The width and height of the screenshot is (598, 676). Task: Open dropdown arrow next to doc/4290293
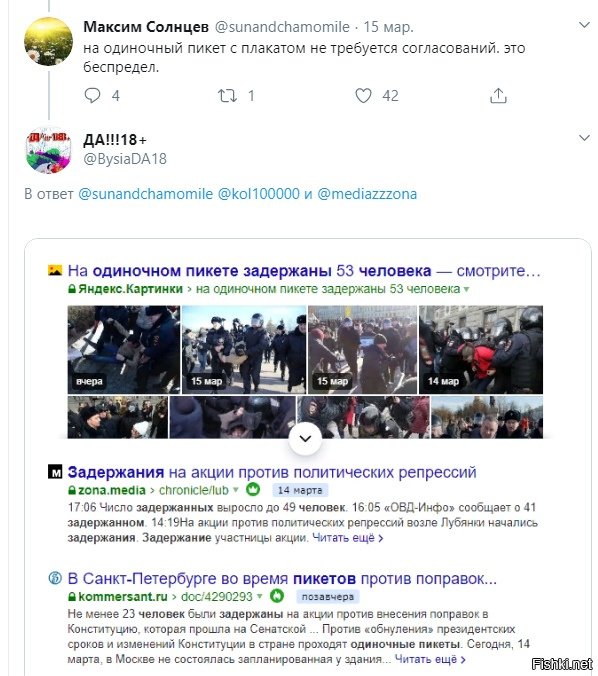pyautogui.click(x=260, y=597)
